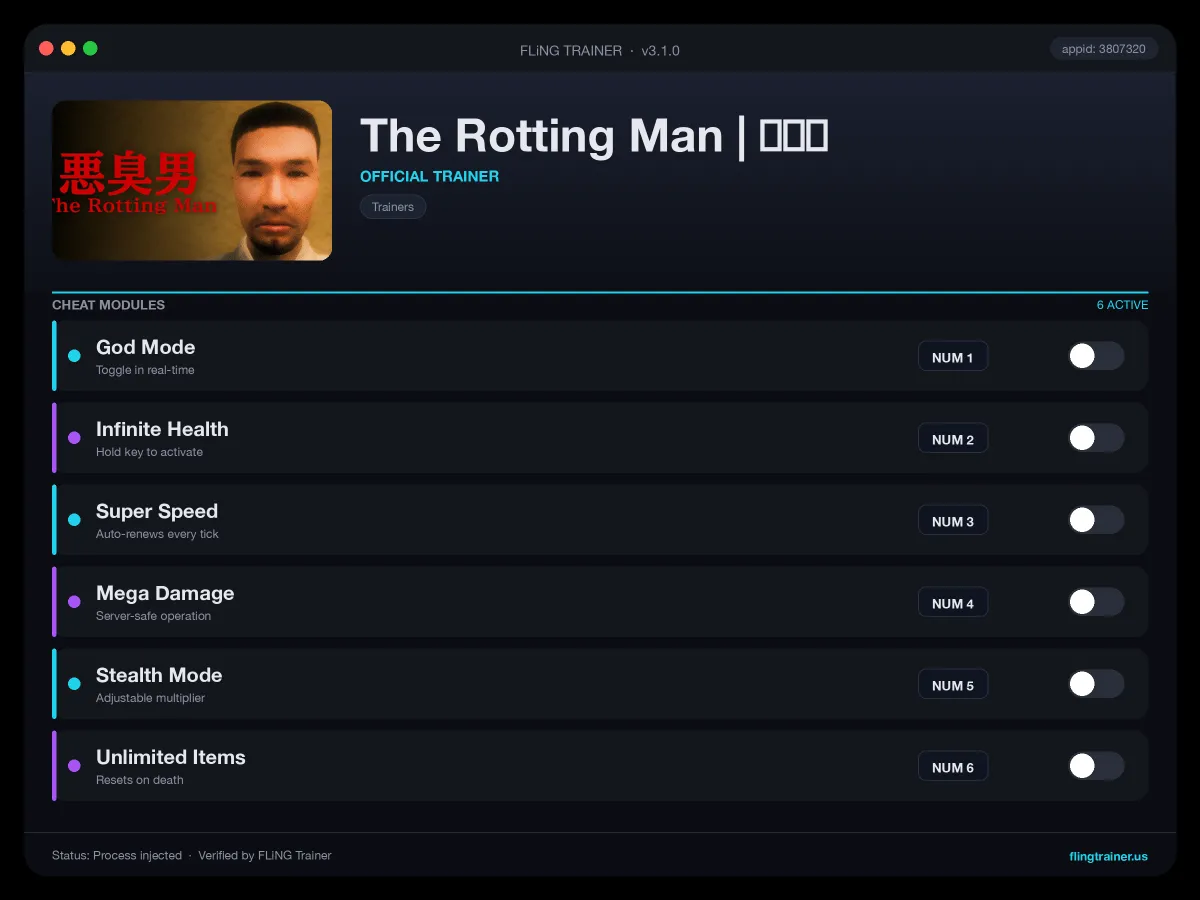The height and width of the screenshot is (900, 1200).
Task: Enable Unlimited Items toggle
Action: [x=1096, y=766]
